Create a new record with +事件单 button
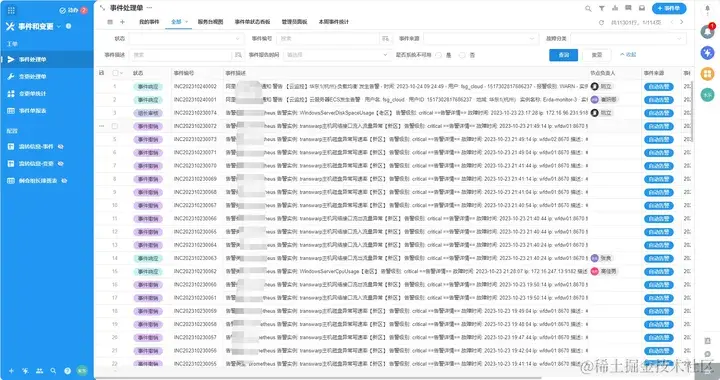 (669, 8)
